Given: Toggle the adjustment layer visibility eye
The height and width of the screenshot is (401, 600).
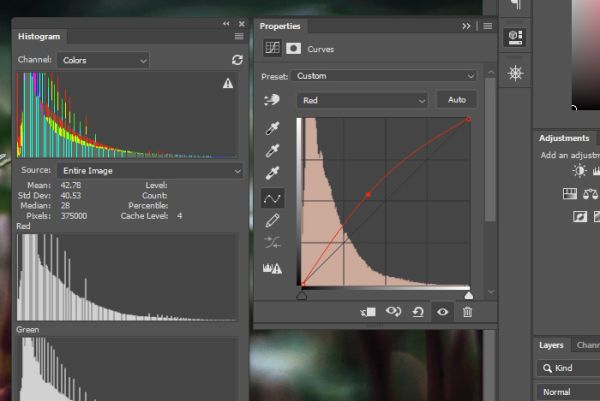Looking at the screenshot, I should (x=442, y=312).
